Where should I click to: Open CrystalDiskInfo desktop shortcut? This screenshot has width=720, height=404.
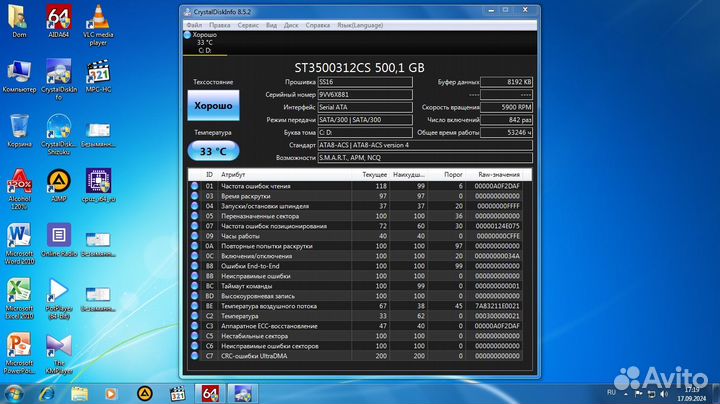tap(59, 79)
